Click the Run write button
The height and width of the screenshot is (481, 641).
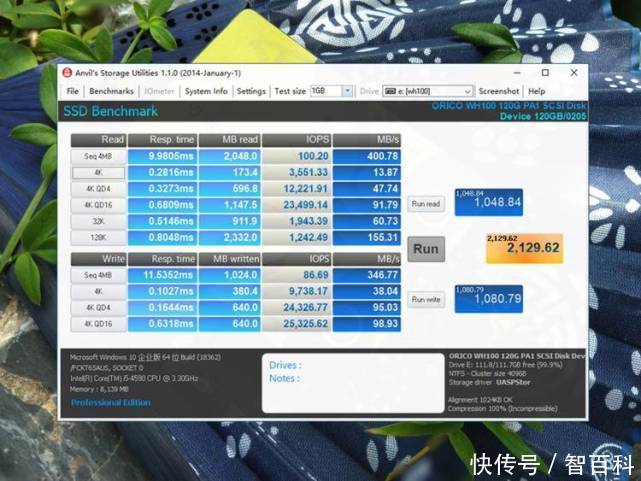tap(426, 300)
